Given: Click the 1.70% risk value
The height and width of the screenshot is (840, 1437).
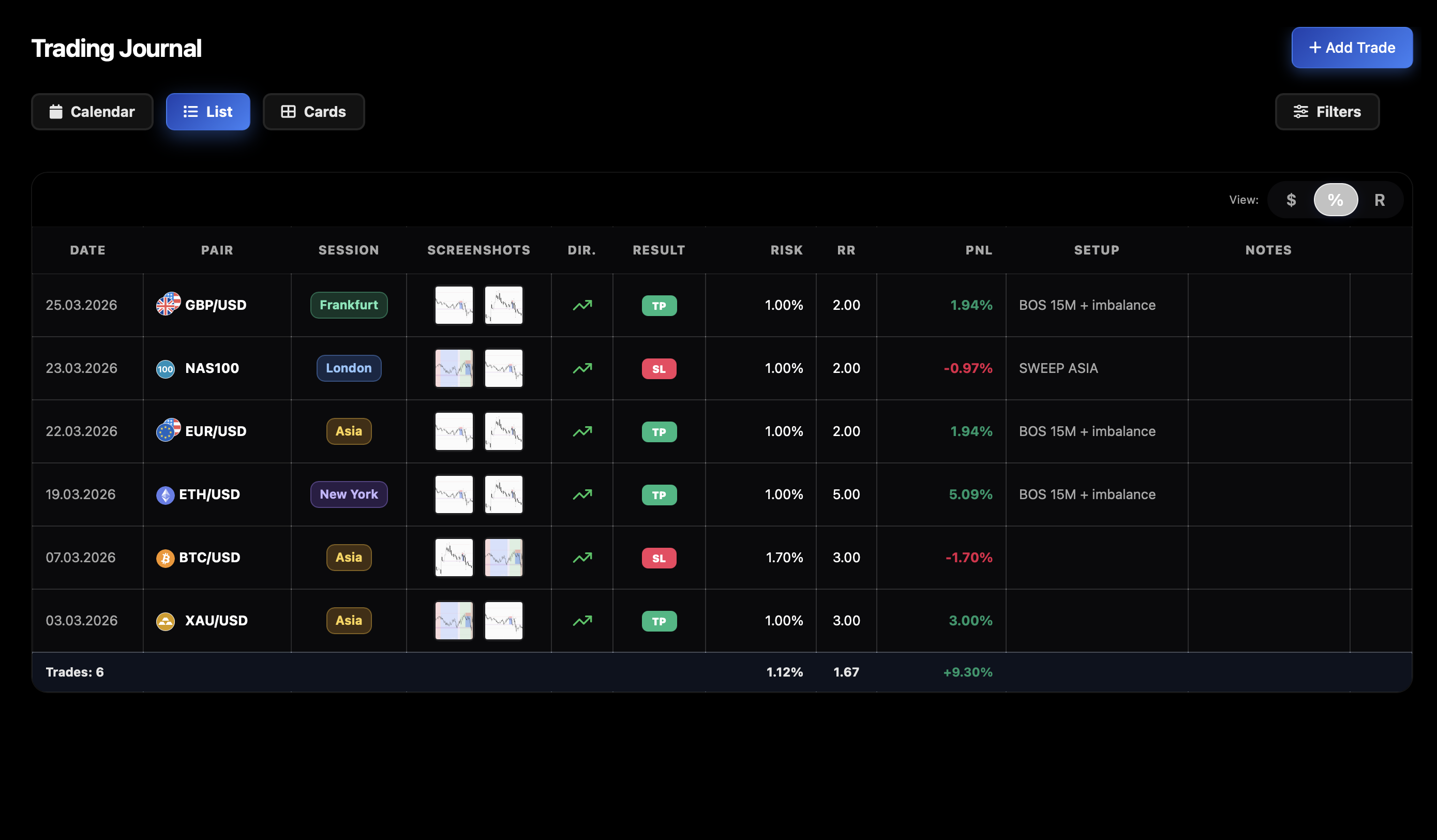Looking at the screenshot, I should click(784, 557).
